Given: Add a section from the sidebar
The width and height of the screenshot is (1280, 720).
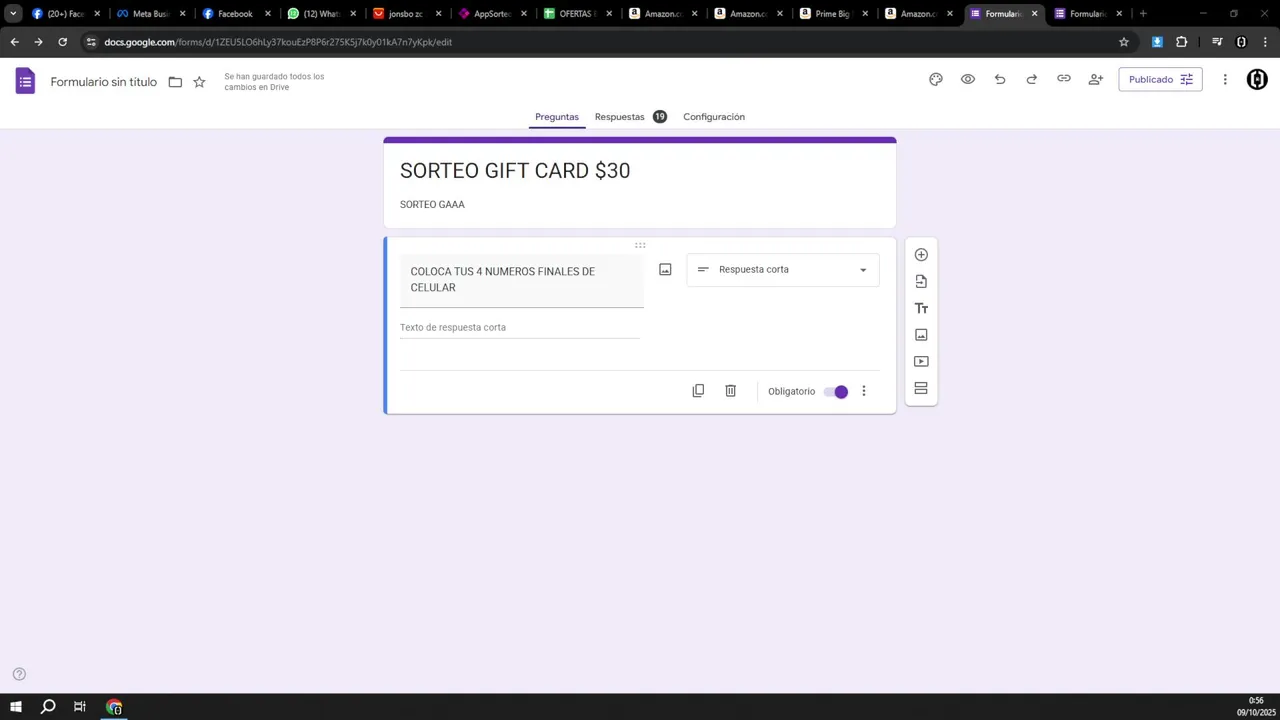Looking at the screenshot, I should (x=921, y=388).
